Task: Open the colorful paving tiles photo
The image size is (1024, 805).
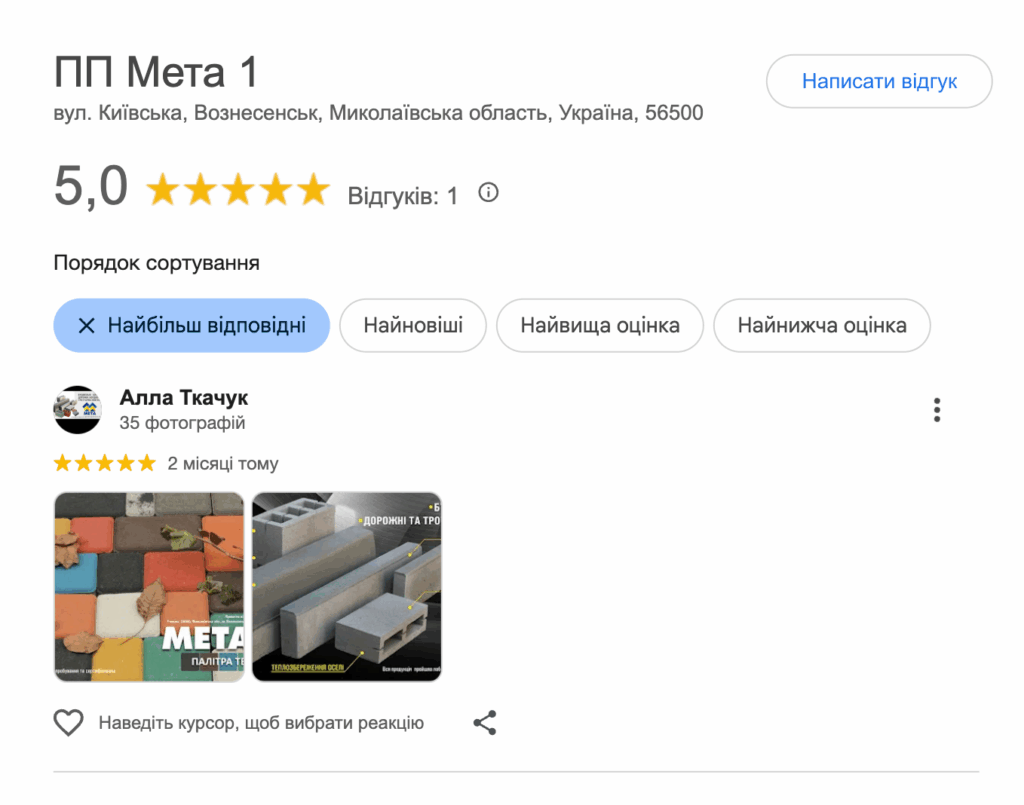Action: (150, 587)
